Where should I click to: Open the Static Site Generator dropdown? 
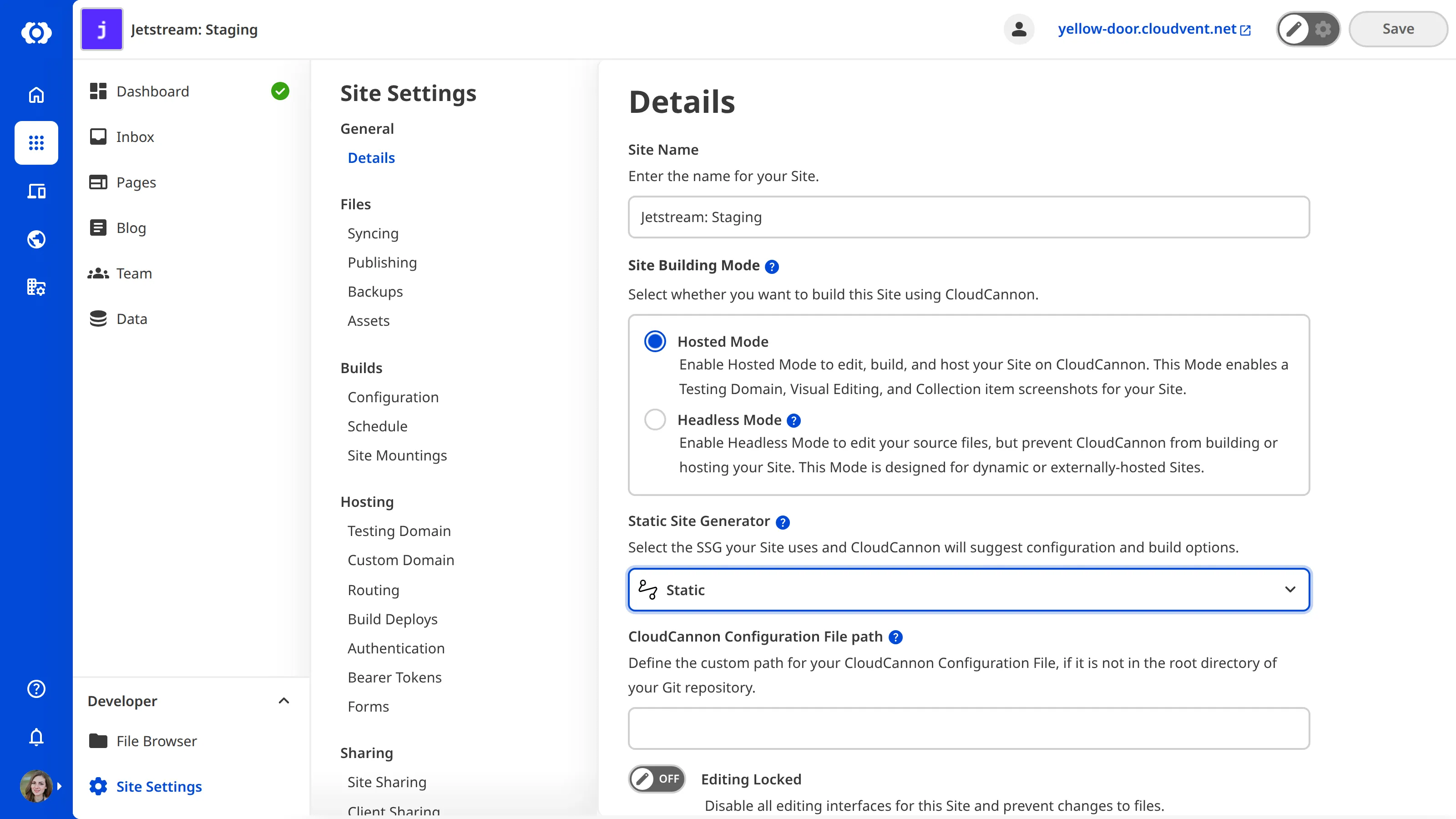(x=969, y=590)
